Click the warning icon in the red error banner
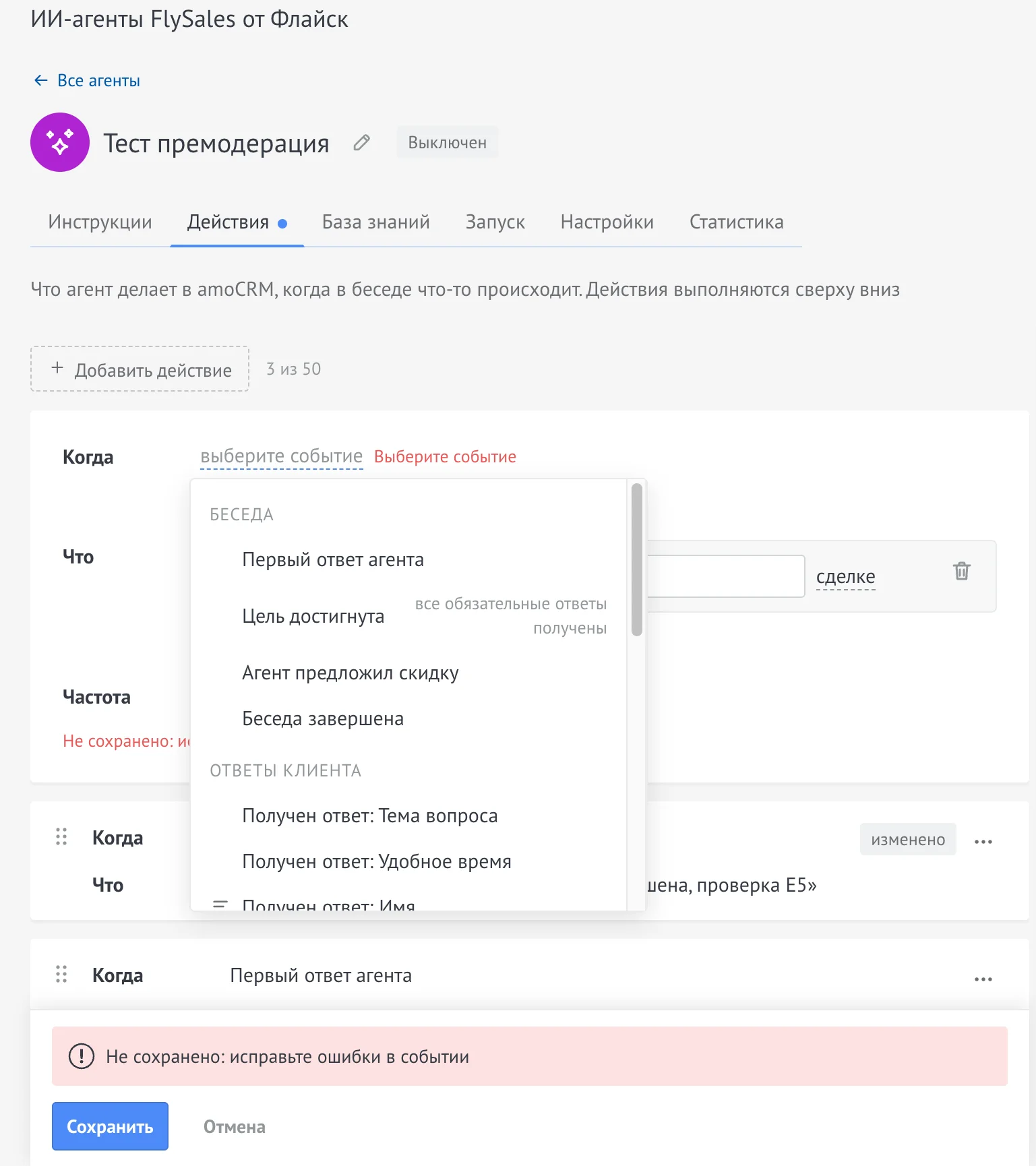The image size is (1036, 1166). (x=82, y=1056)
